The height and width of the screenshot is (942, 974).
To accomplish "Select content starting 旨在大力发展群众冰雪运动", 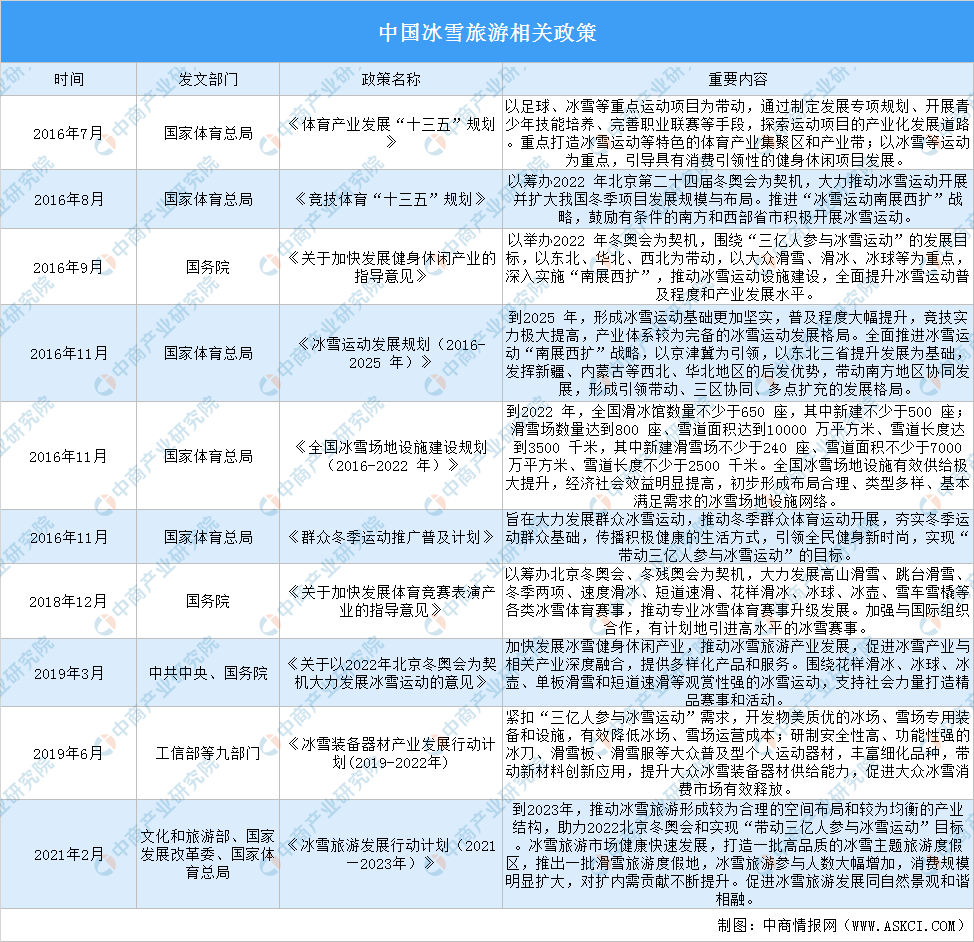I will (x=737, y=537).
